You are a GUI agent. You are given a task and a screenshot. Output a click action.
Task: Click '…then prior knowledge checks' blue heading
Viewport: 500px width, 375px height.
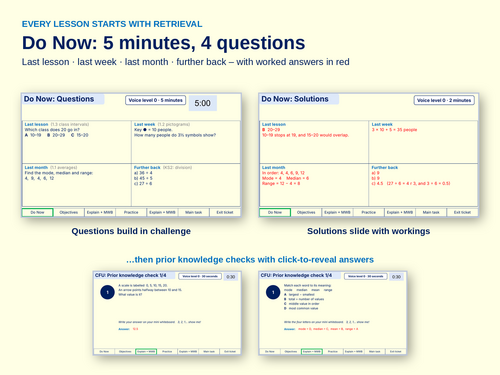[x=250, y=260]
